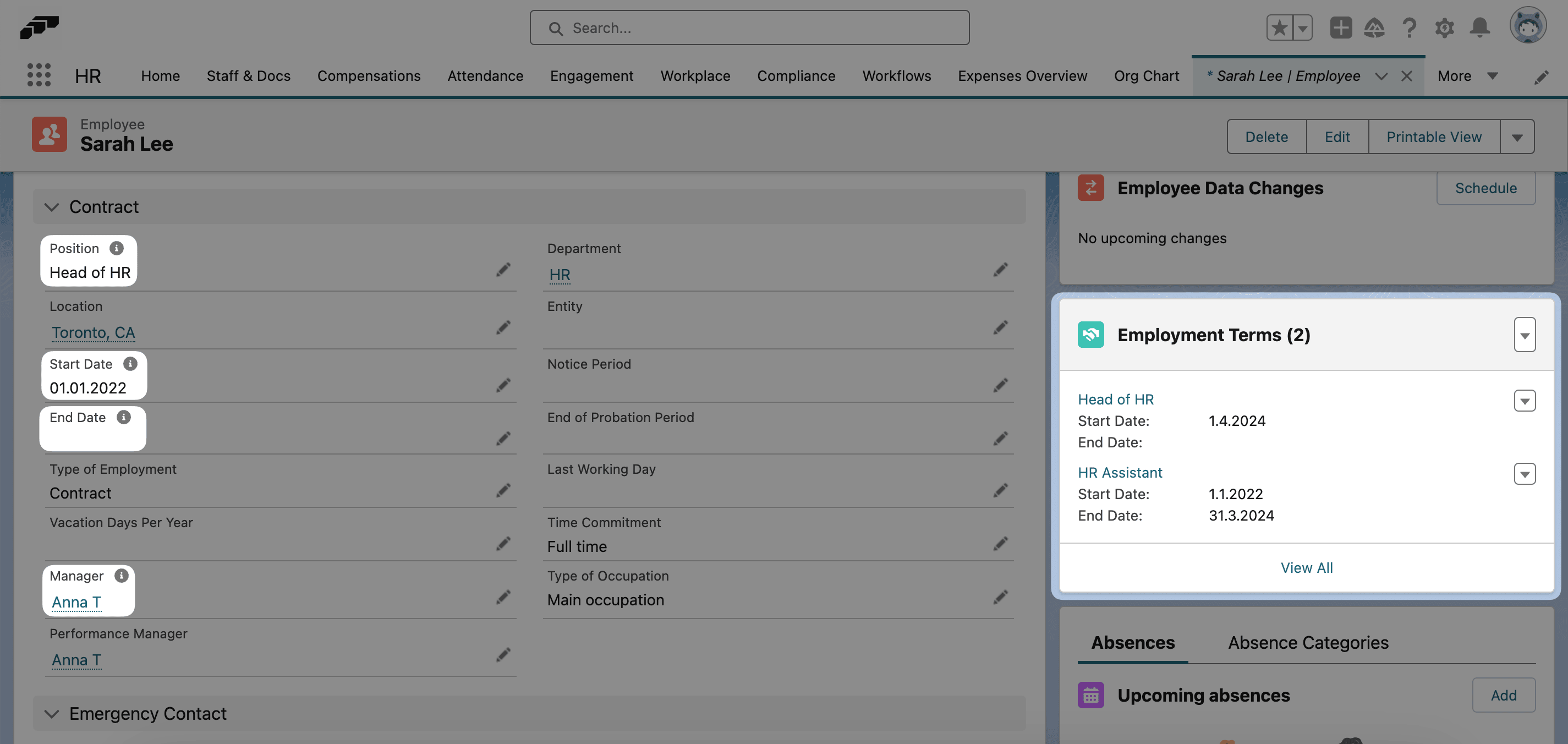
Task: Open the App Launcher grid icon
Action: pyautogui.click(x=39, y=75)
